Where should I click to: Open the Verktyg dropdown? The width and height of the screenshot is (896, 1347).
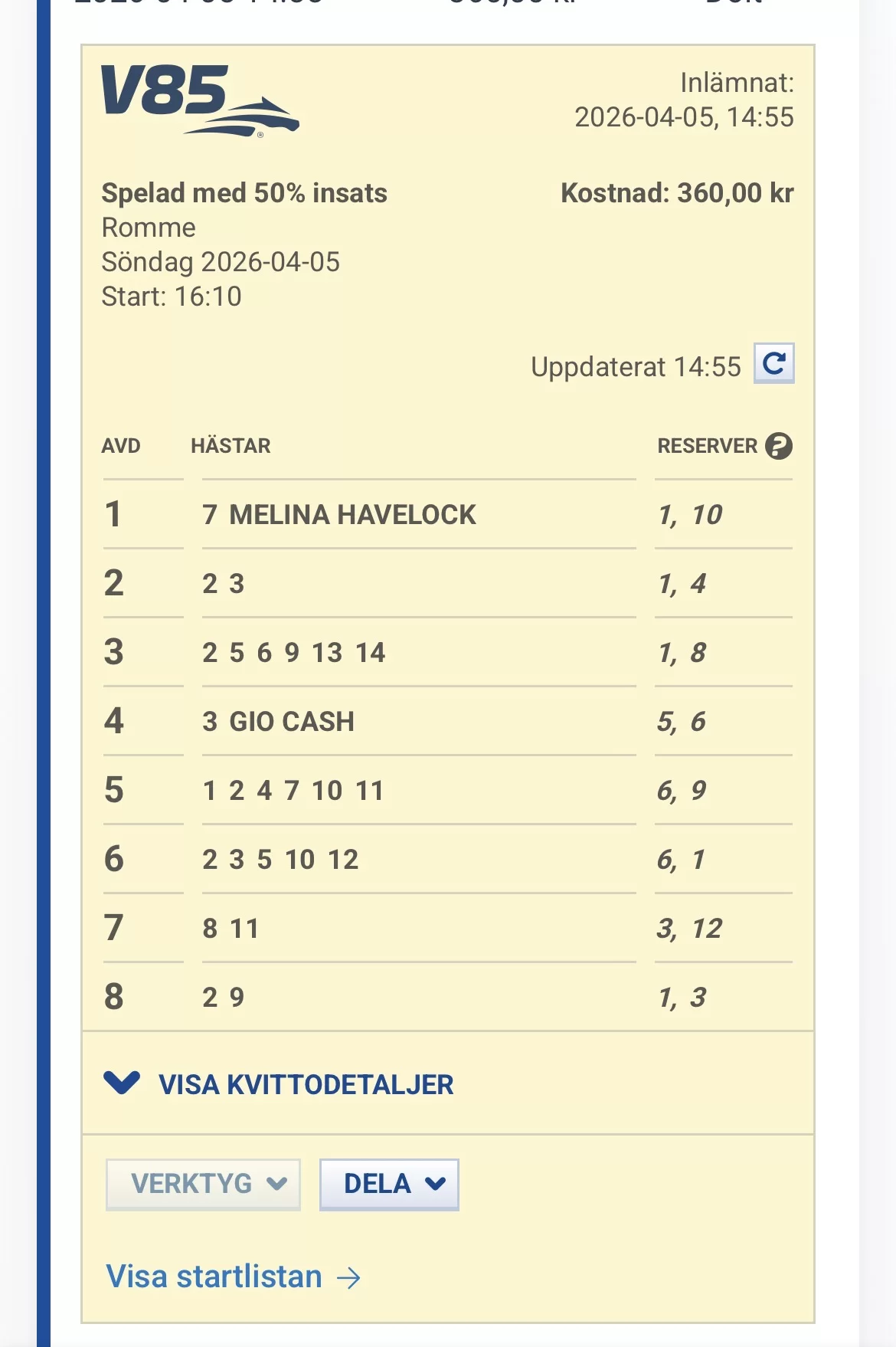click(203, 1184)
